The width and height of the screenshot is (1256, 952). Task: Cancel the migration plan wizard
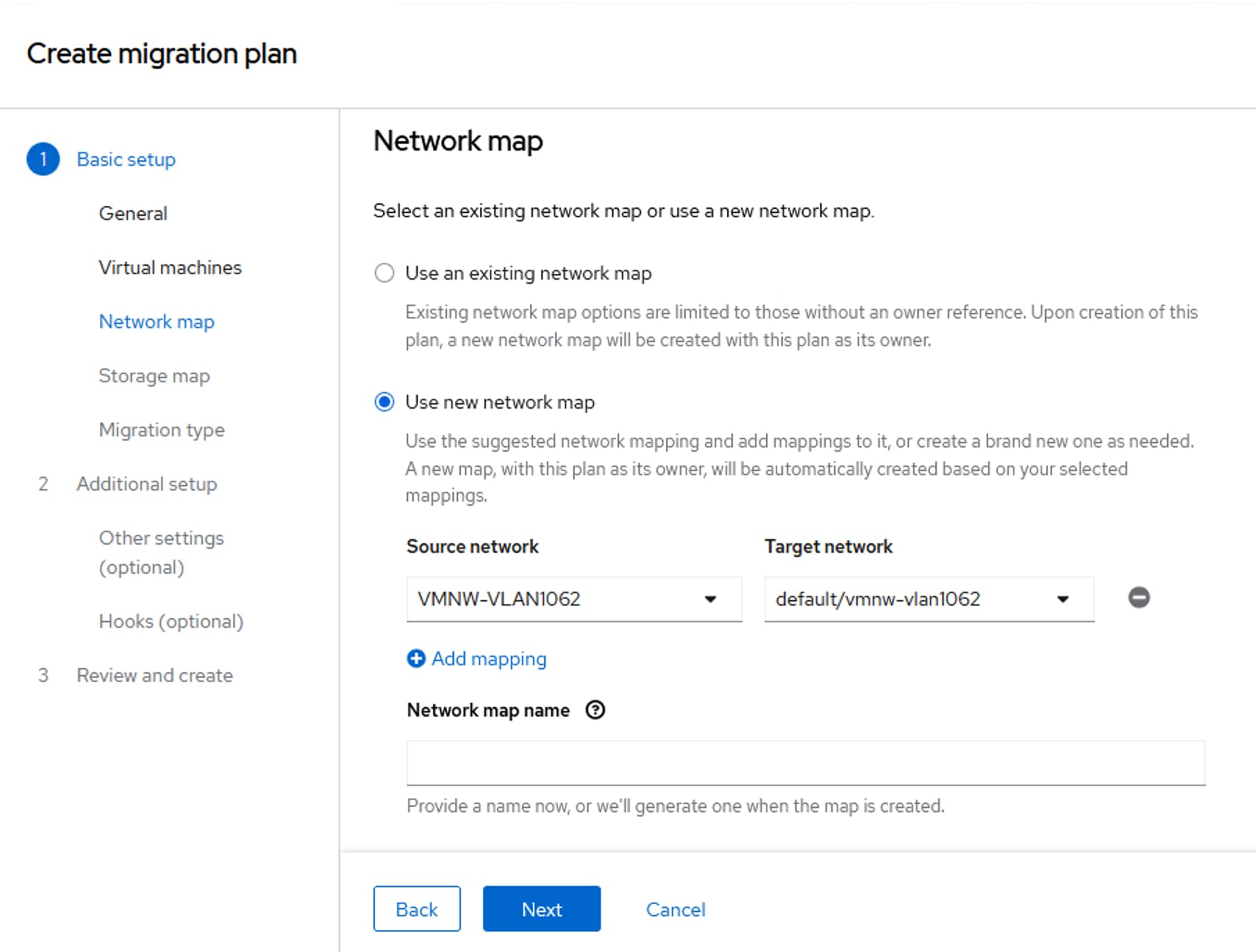coord(675,909)
